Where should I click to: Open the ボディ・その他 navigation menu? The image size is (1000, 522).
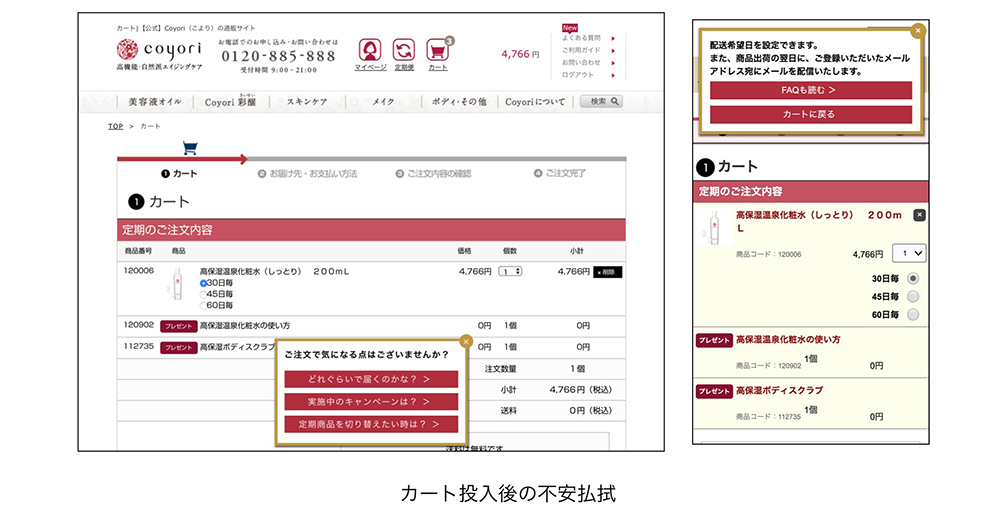pyautogui.click(x=459, y=101)
